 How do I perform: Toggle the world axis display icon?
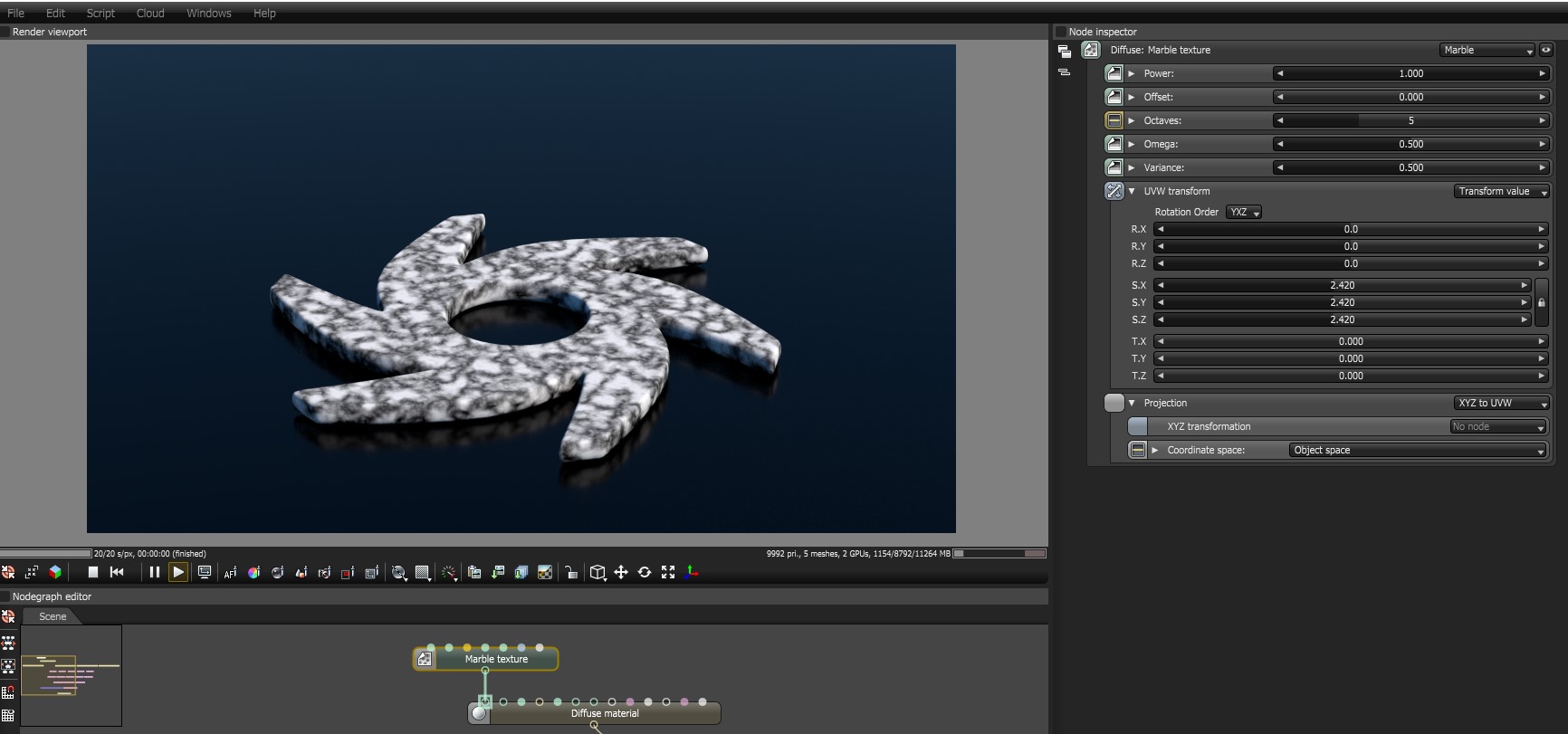(x=692, y=572)
